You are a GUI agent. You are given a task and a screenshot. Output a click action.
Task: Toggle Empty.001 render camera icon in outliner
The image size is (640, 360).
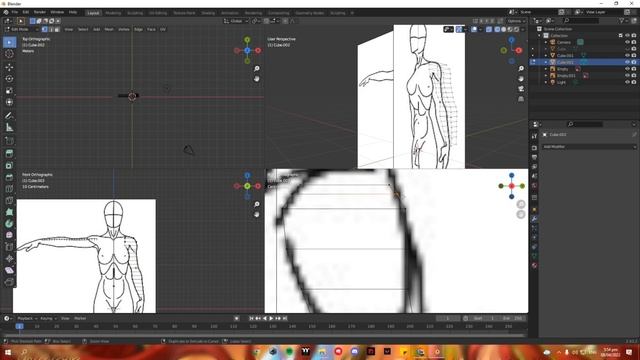tap(634, 76)
